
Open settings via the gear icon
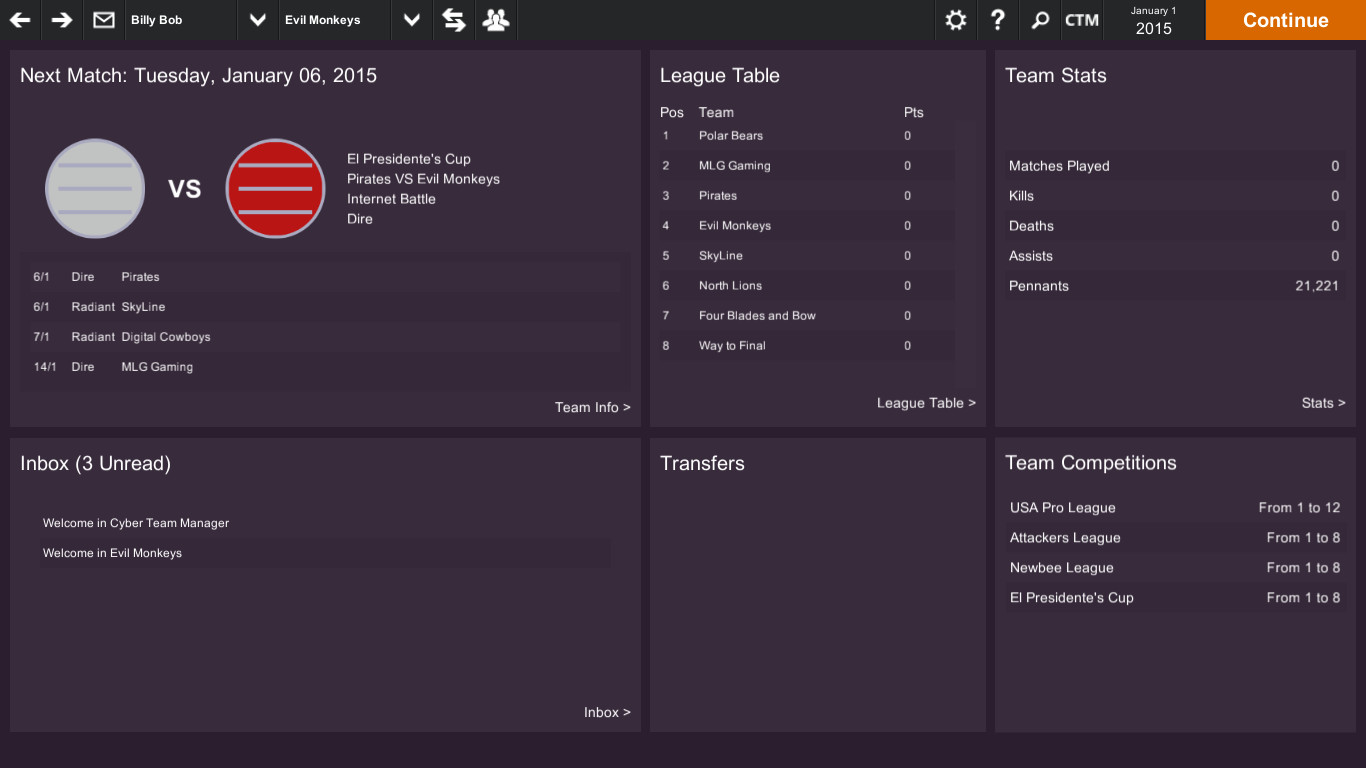(x=955, y=19)
